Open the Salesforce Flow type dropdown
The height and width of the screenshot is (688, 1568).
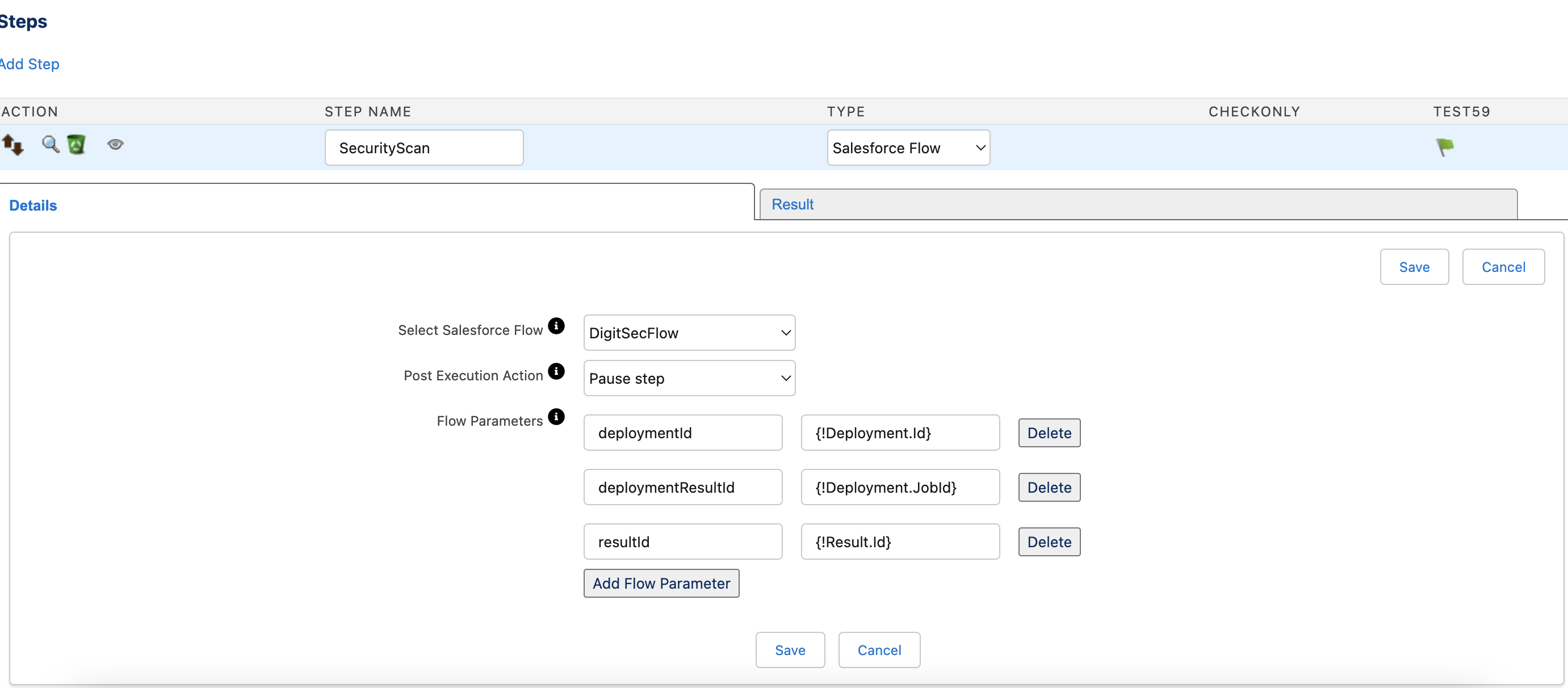pos(908,148)
